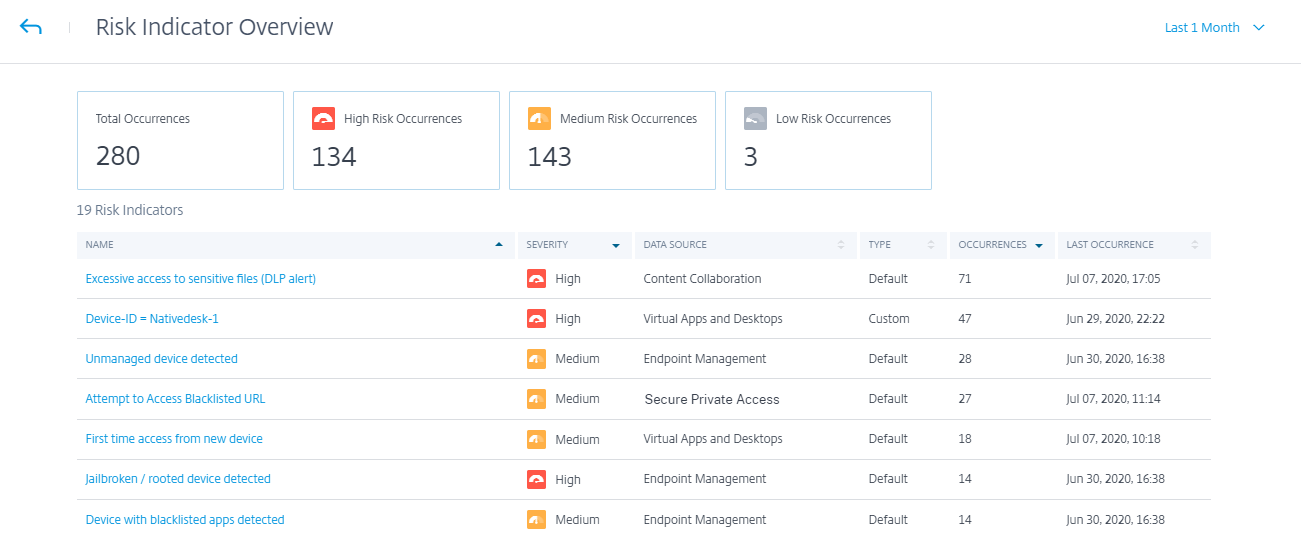Click the High severity icon for DLP alert row
Screen dimensions: 1301x539
coord(536,279)
